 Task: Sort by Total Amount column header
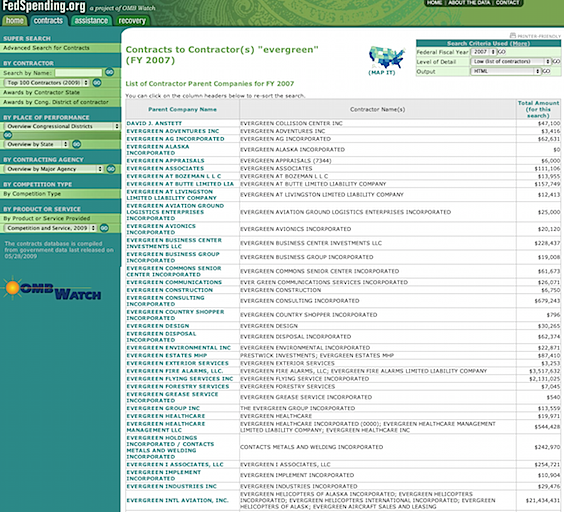[x=538, y=109]
